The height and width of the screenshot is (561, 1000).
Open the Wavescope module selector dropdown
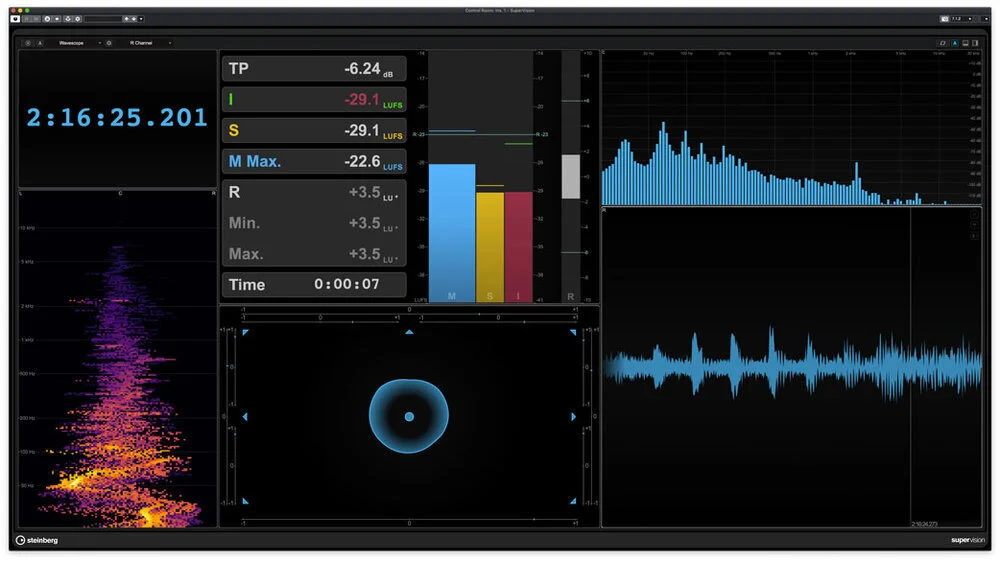click(x=80, y=43)
